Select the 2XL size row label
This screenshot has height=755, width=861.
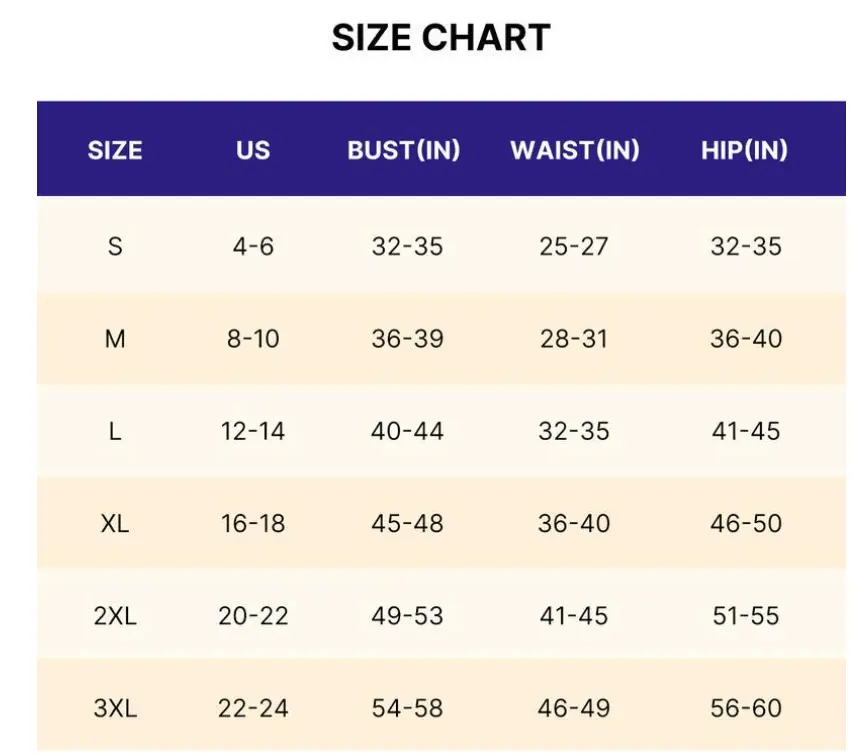[115, 616]
